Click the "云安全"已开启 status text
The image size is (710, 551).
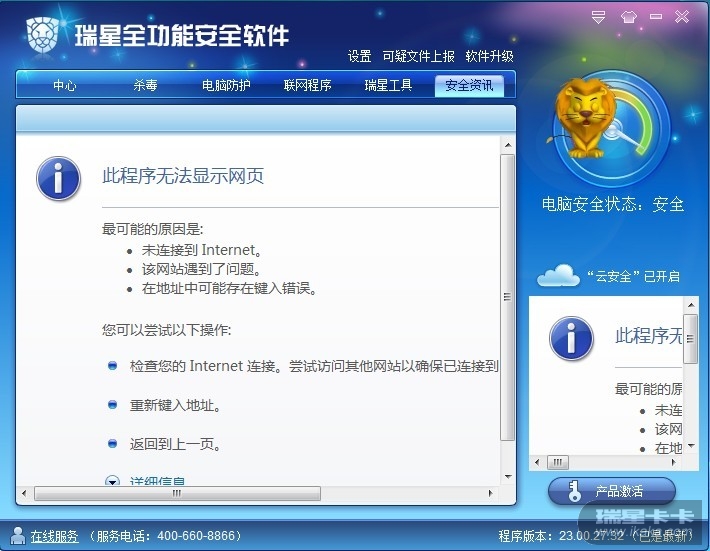click(x=633, y=276)
